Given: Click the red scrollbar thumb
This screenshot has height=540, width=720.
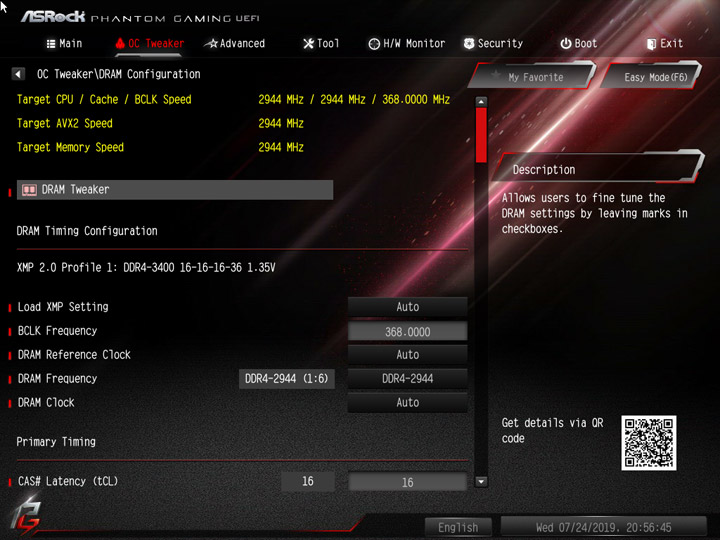Looking at the screenshot, I should click(x=481, y=135).
